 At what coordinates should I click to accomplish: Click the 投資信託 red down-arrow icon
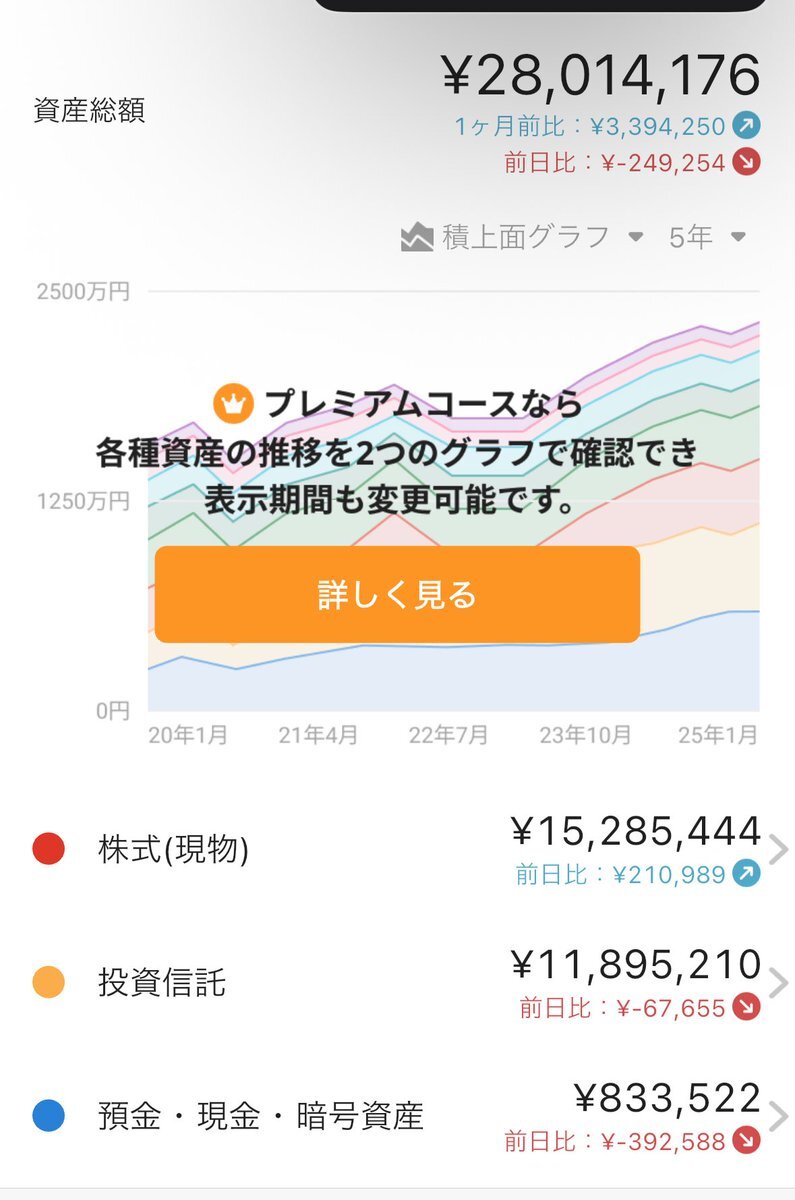click(x=745, y=1008)
